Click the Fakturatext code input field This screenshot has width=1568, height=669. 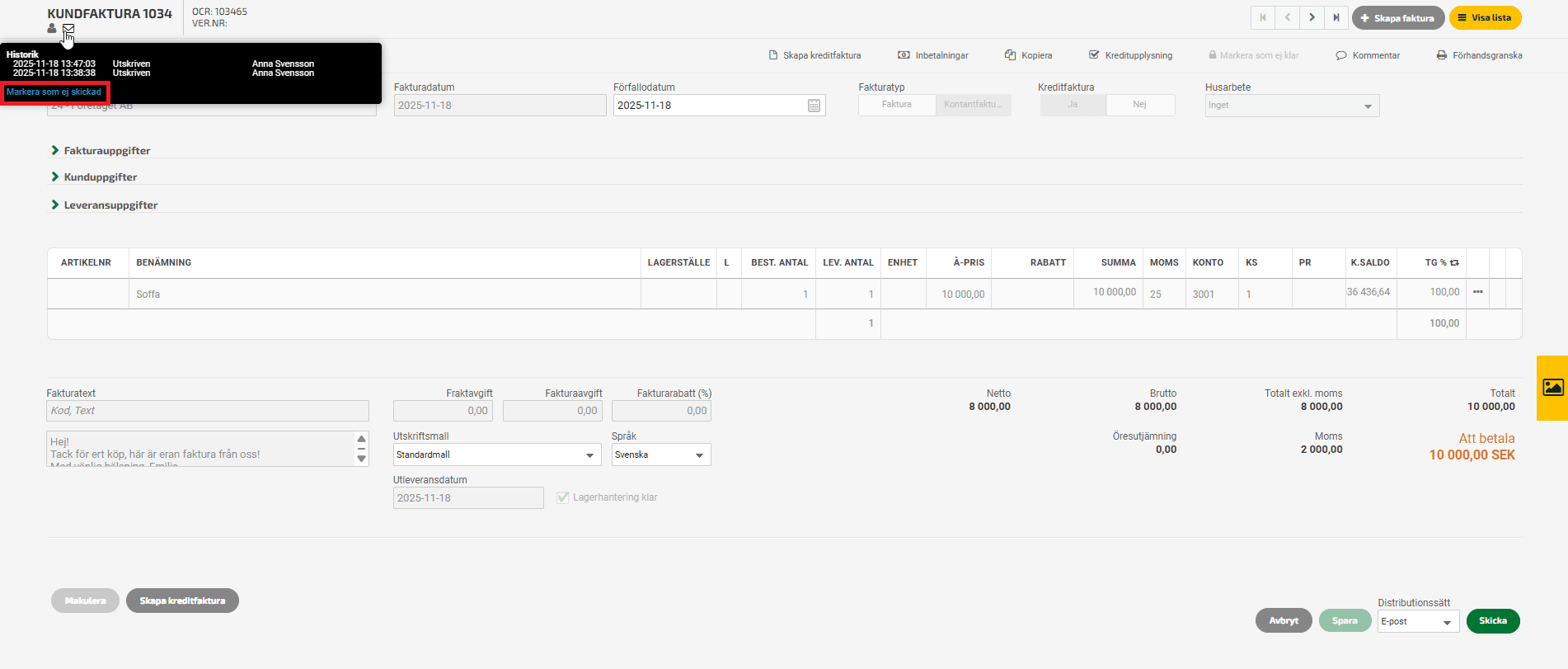click(207, 411)
